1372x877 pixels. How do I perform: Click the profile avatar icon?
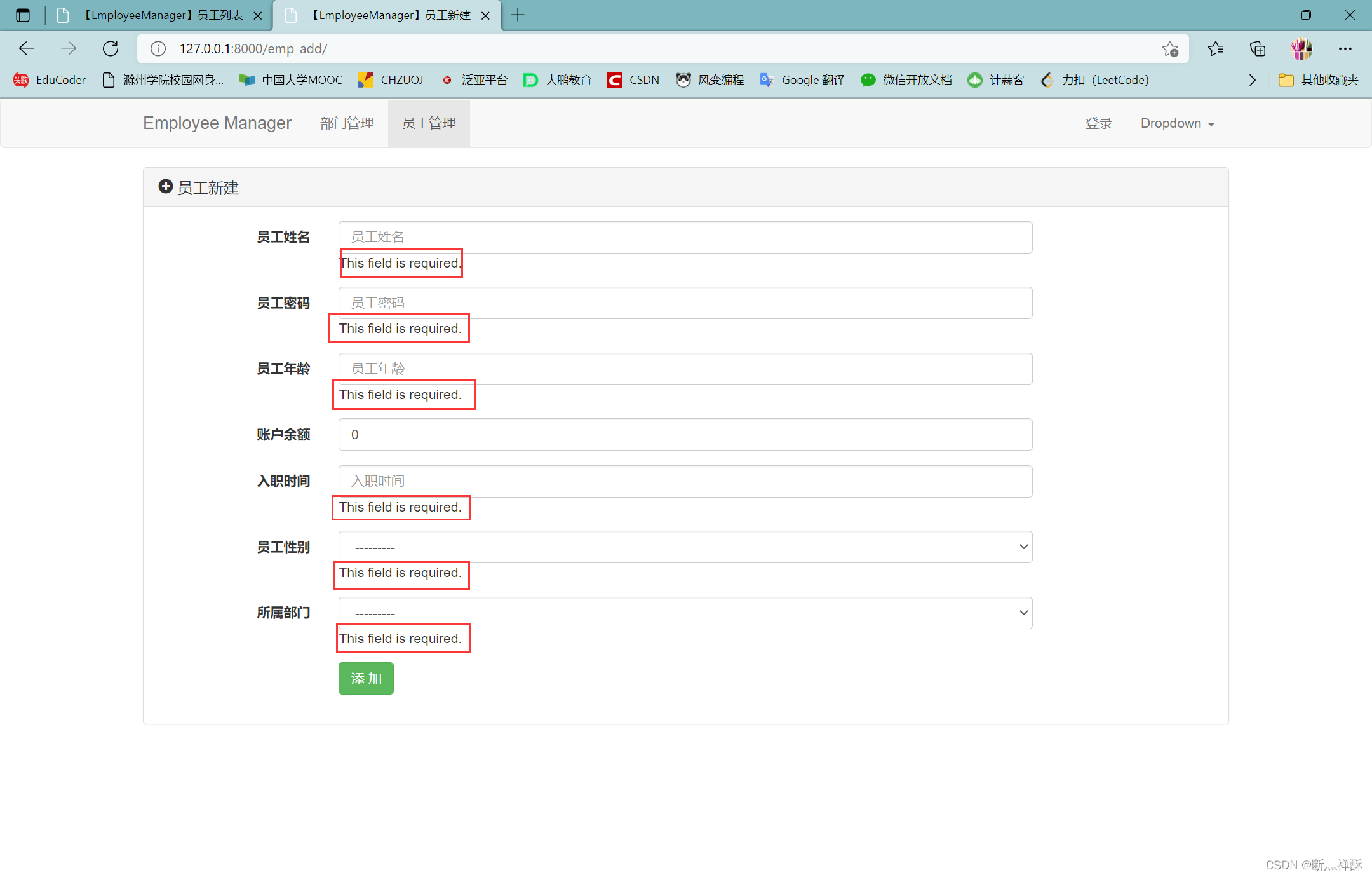click(1301, 48)
